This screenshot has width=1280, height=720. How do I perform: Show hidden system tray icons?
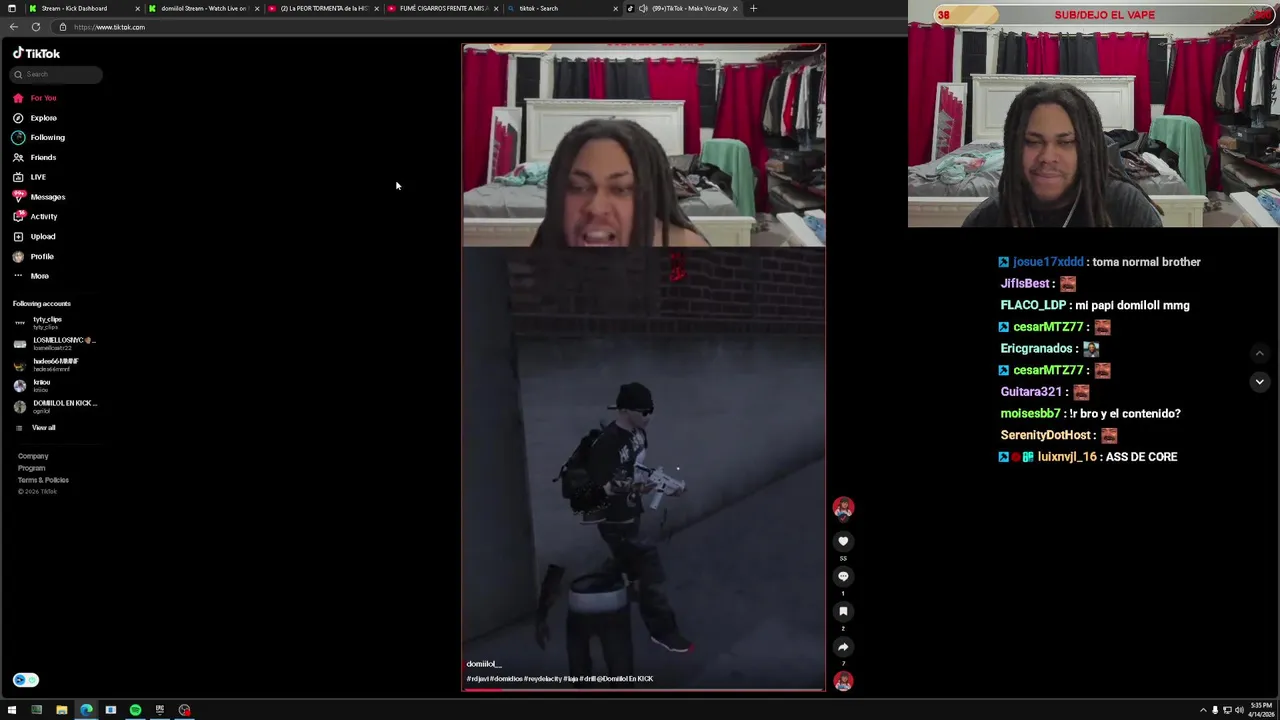(x=1203, y=710)
